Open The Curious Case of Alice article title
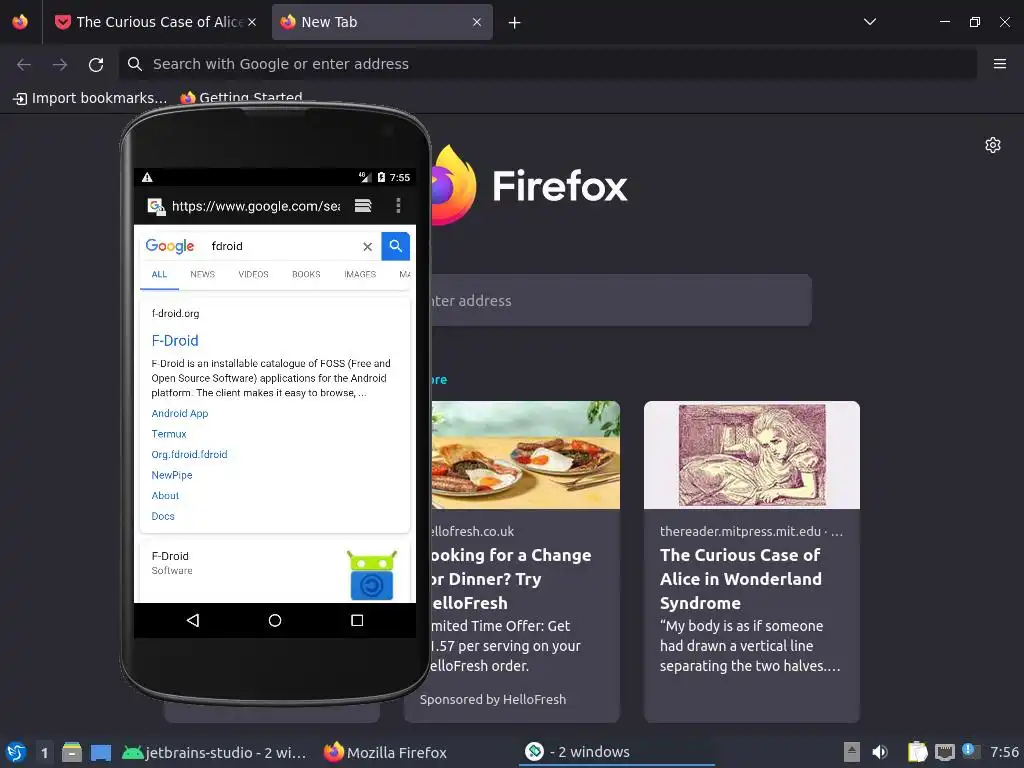 pos(741,579)
